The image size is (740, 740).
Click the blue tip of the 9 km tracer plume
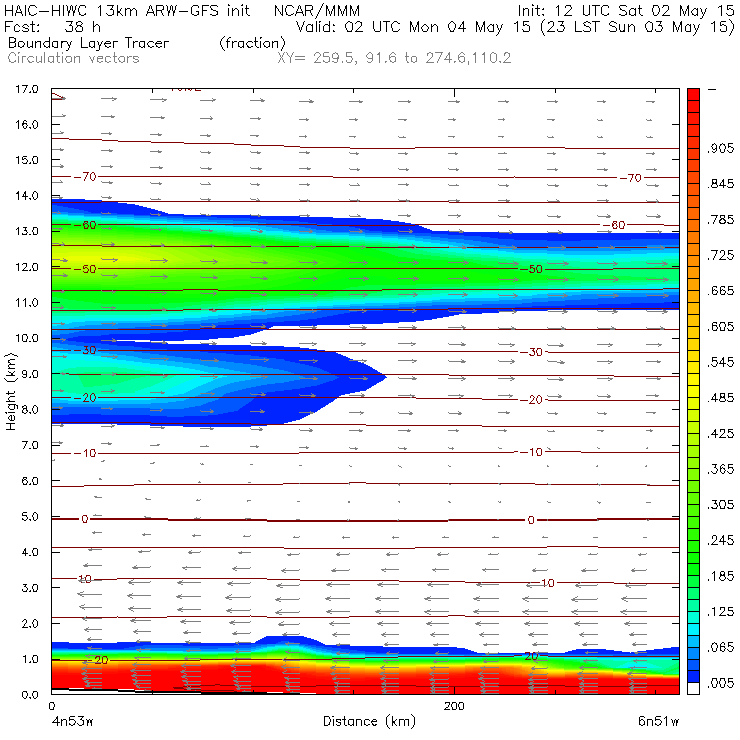[x=378, y=377]
